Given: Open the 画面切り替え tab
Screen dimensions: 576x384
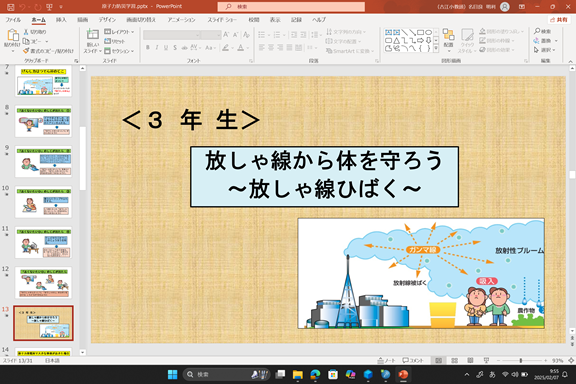Looking at the screenshot, I should point(141,19).
